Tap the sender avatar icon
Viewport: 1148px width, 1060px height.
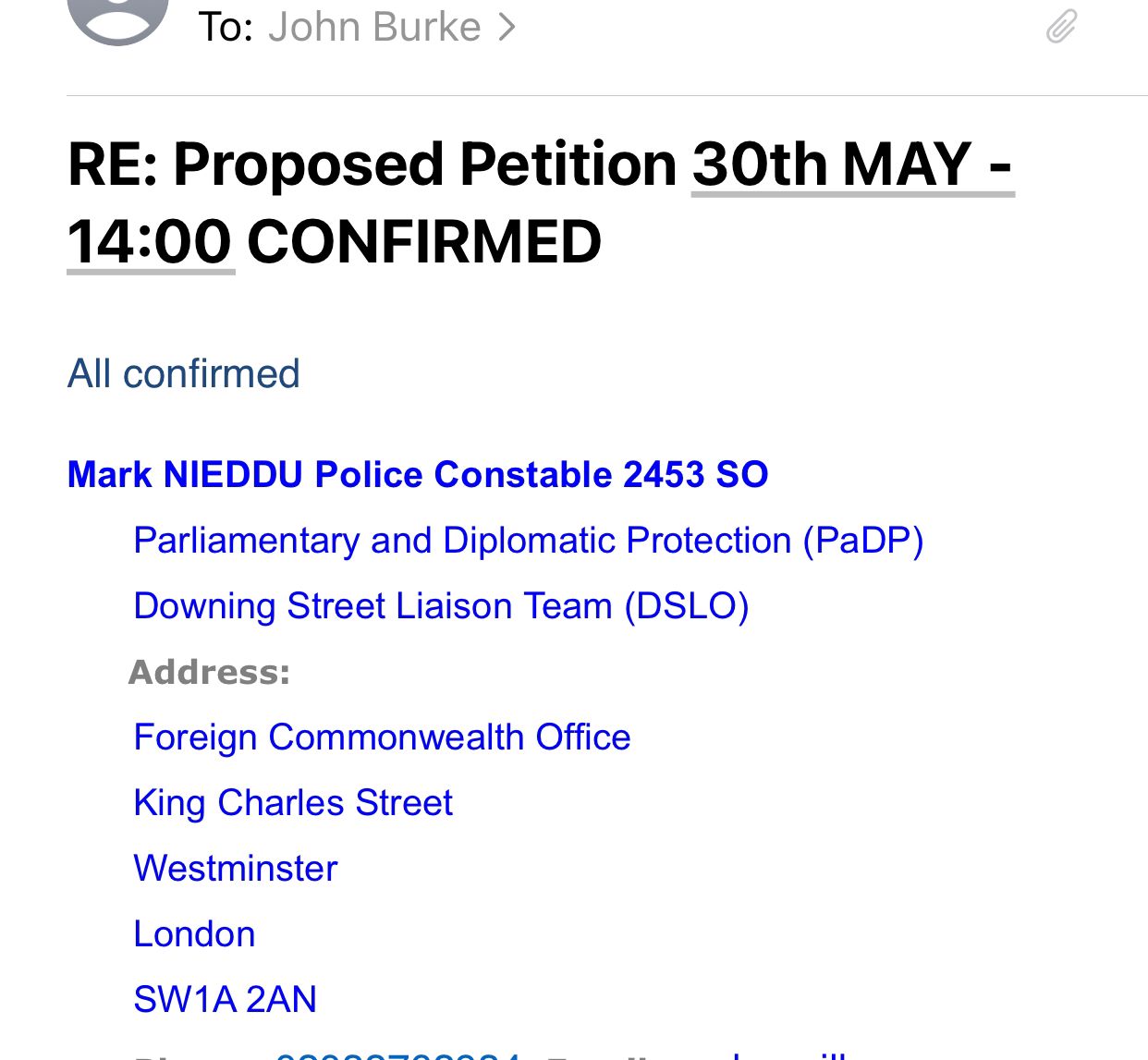(118, 17)
